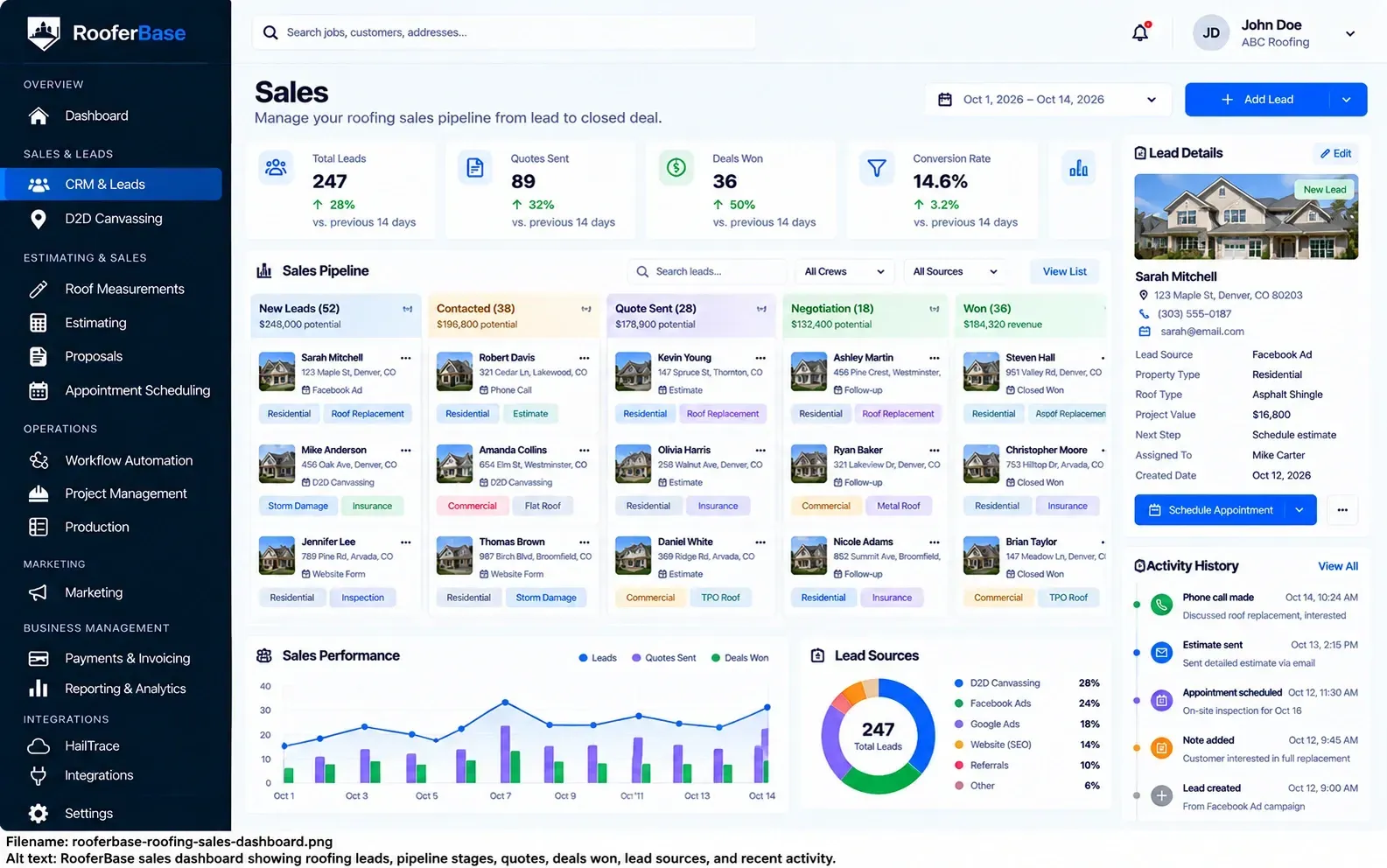Click the Estimate sent mail icon
Screen dimensions: 1387x868
click(1161, 652)
